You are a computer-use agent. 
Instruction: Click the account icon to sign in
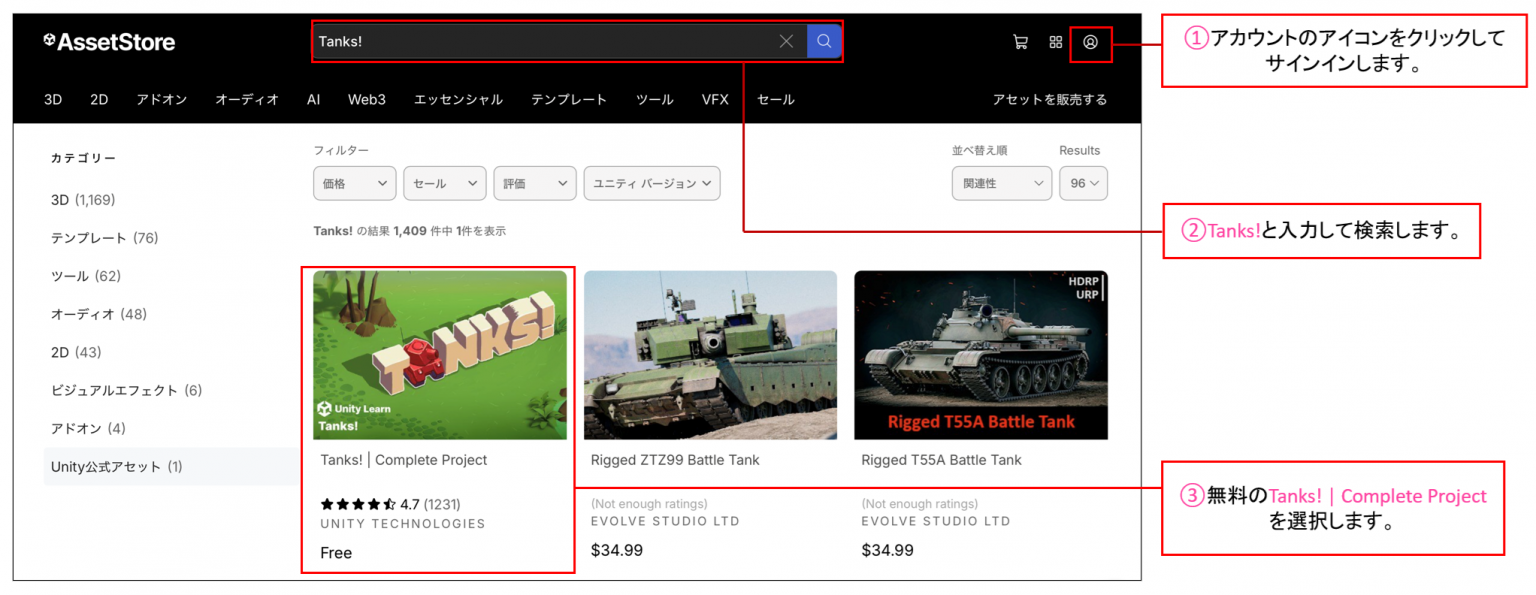[x=1092, y=43]
